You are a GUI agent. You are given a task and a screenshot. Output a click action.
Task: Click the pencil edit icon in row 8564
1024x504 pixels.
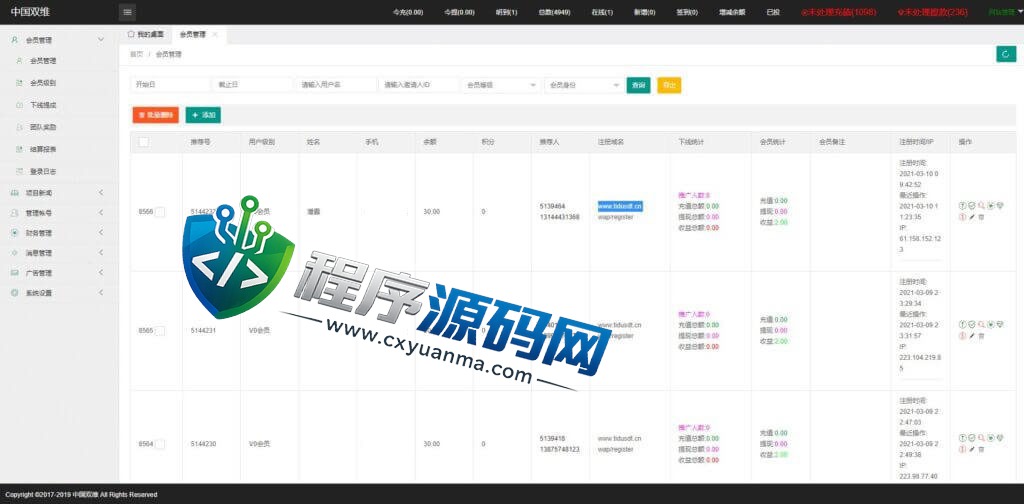[x=972, y=449]
